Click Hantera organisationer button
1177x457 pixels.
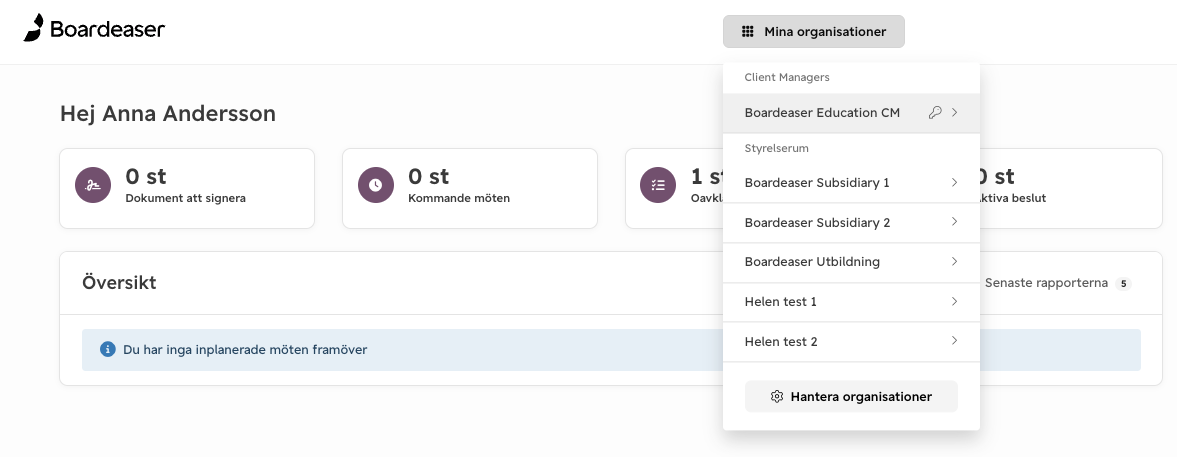[x=851, y=396]
